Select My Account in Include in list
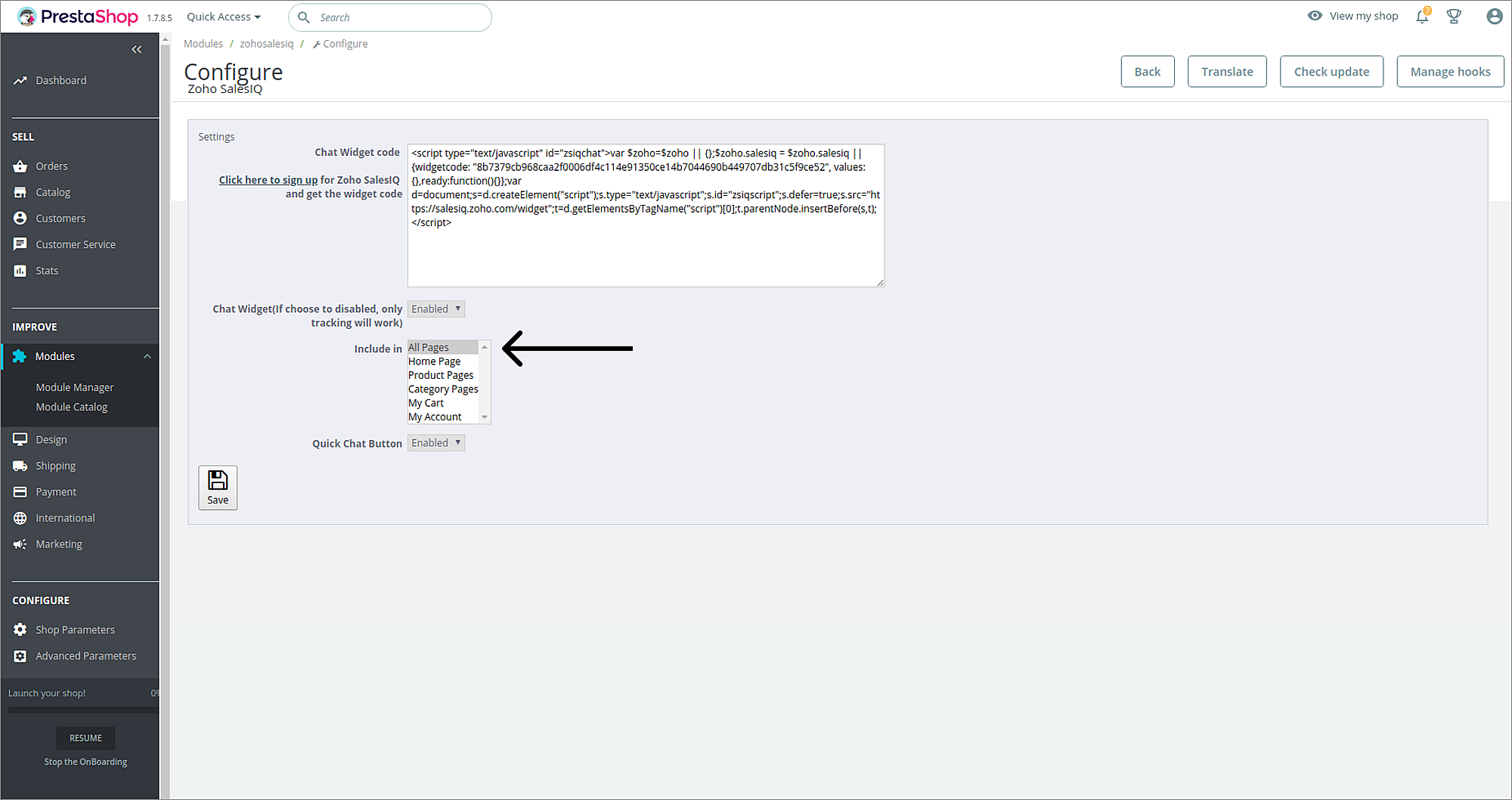 tap(442, 417)
